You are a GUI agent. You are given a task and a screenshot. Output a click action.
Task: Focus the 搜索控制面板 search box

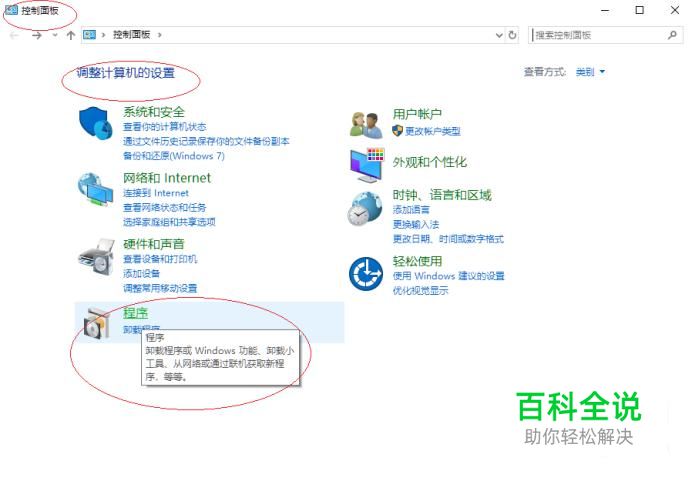click(606, 35)
